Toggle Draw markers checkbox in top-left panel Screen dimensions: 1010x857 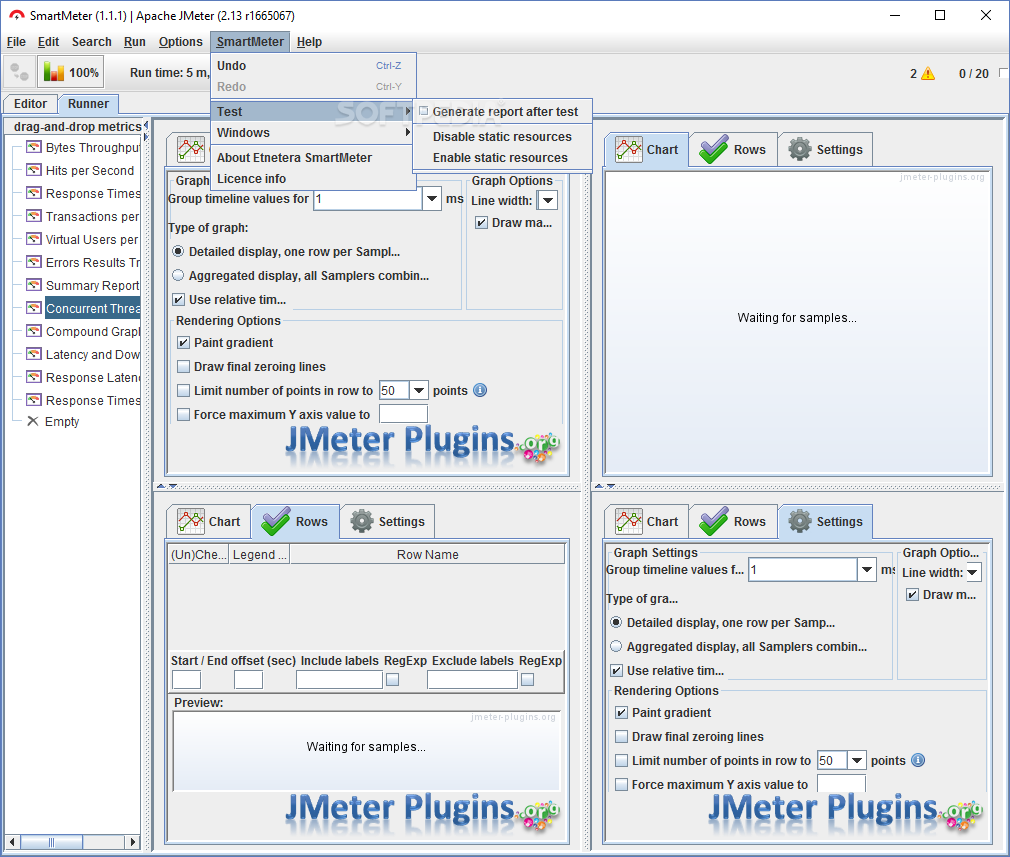tap(481, 223)
